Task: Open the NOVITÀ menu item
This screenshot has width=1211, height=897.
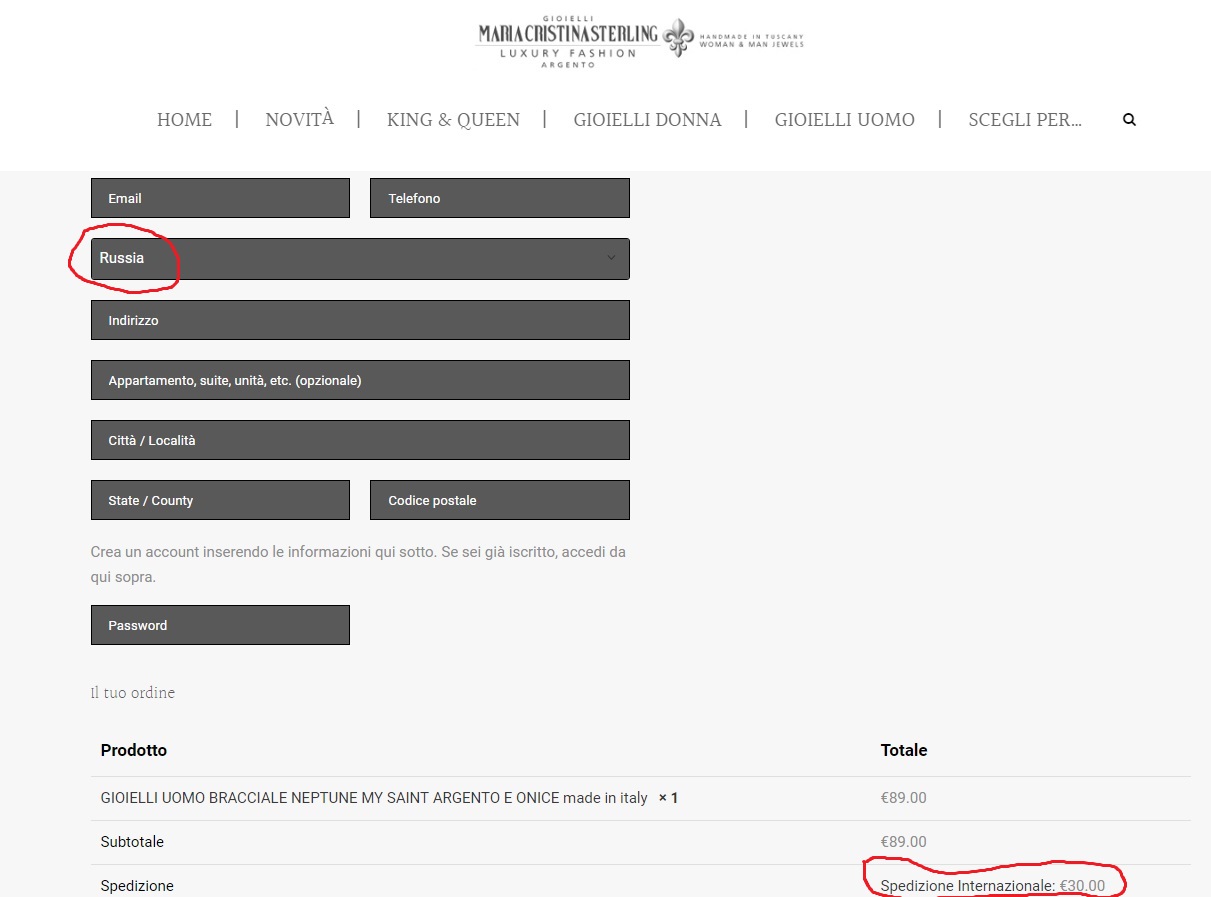Action: coord(299,120)
